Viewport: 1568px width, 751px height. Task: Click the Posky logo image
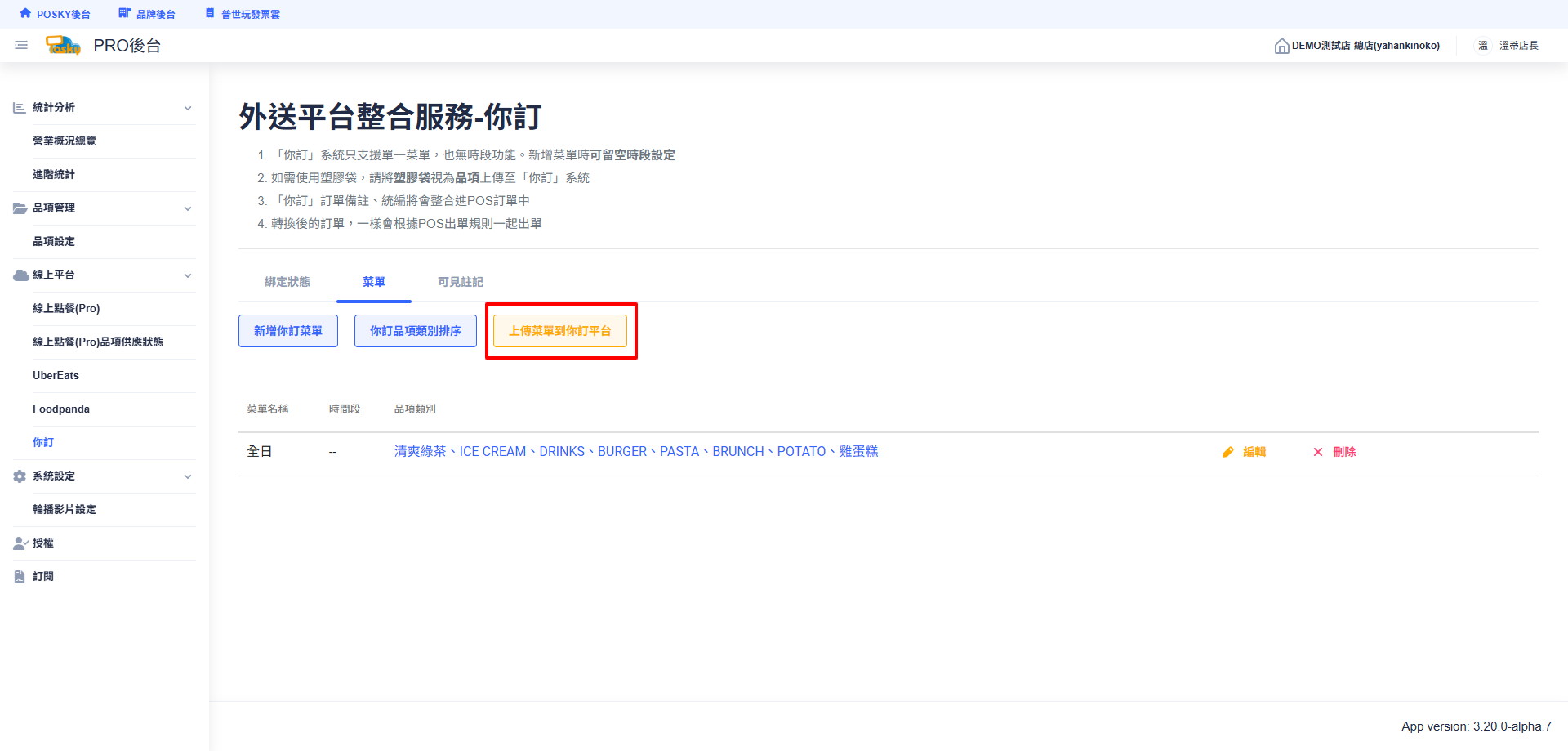(x=63, y=45)
